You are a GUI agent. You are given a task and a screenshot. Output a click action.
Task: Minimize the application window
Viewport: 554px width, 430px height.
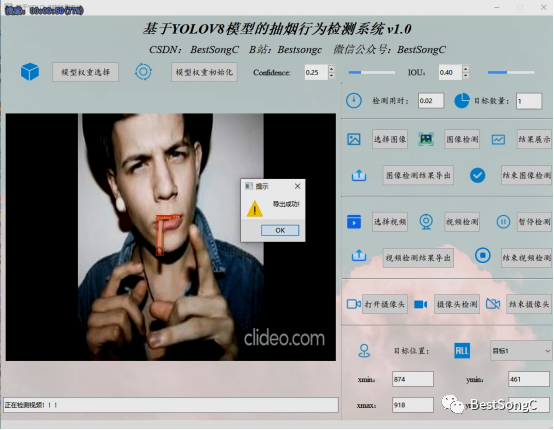497,7
